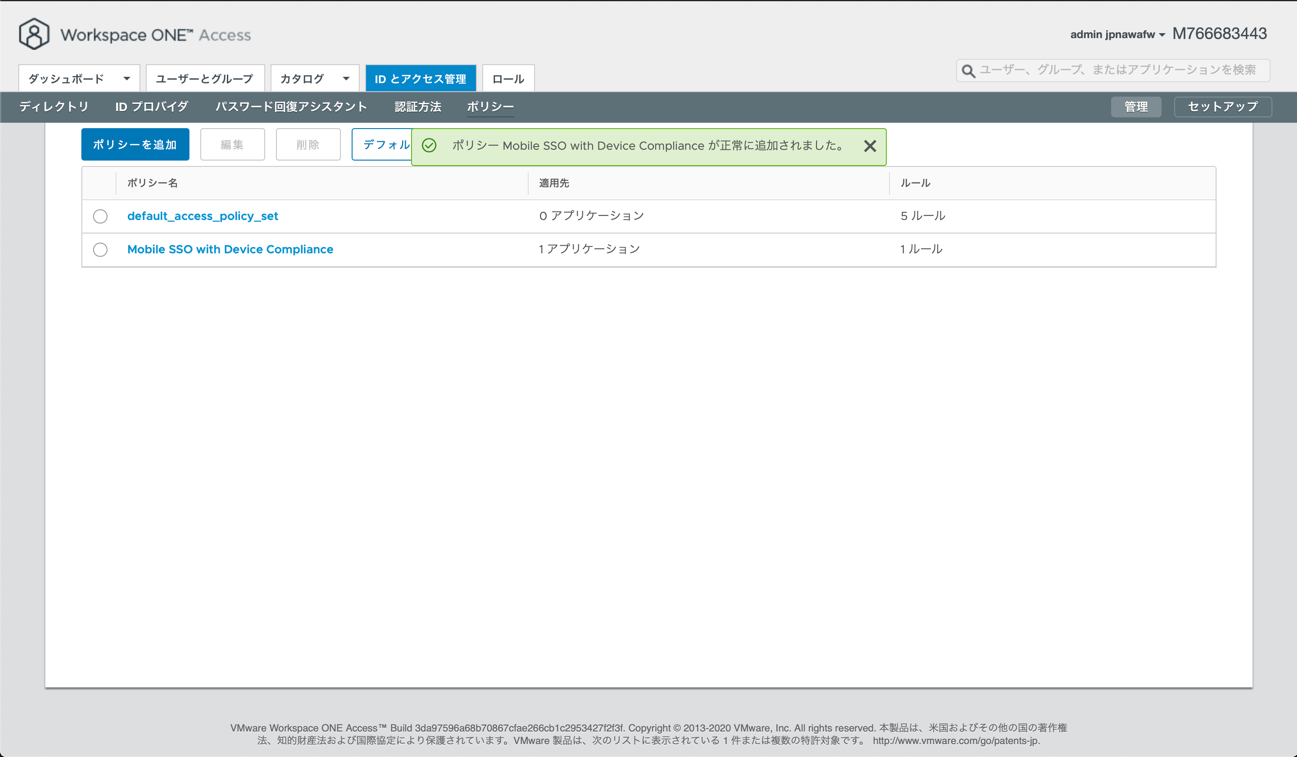
Task: Open Mobile SSO with Device Compliance link
Action: click(230, 250)
